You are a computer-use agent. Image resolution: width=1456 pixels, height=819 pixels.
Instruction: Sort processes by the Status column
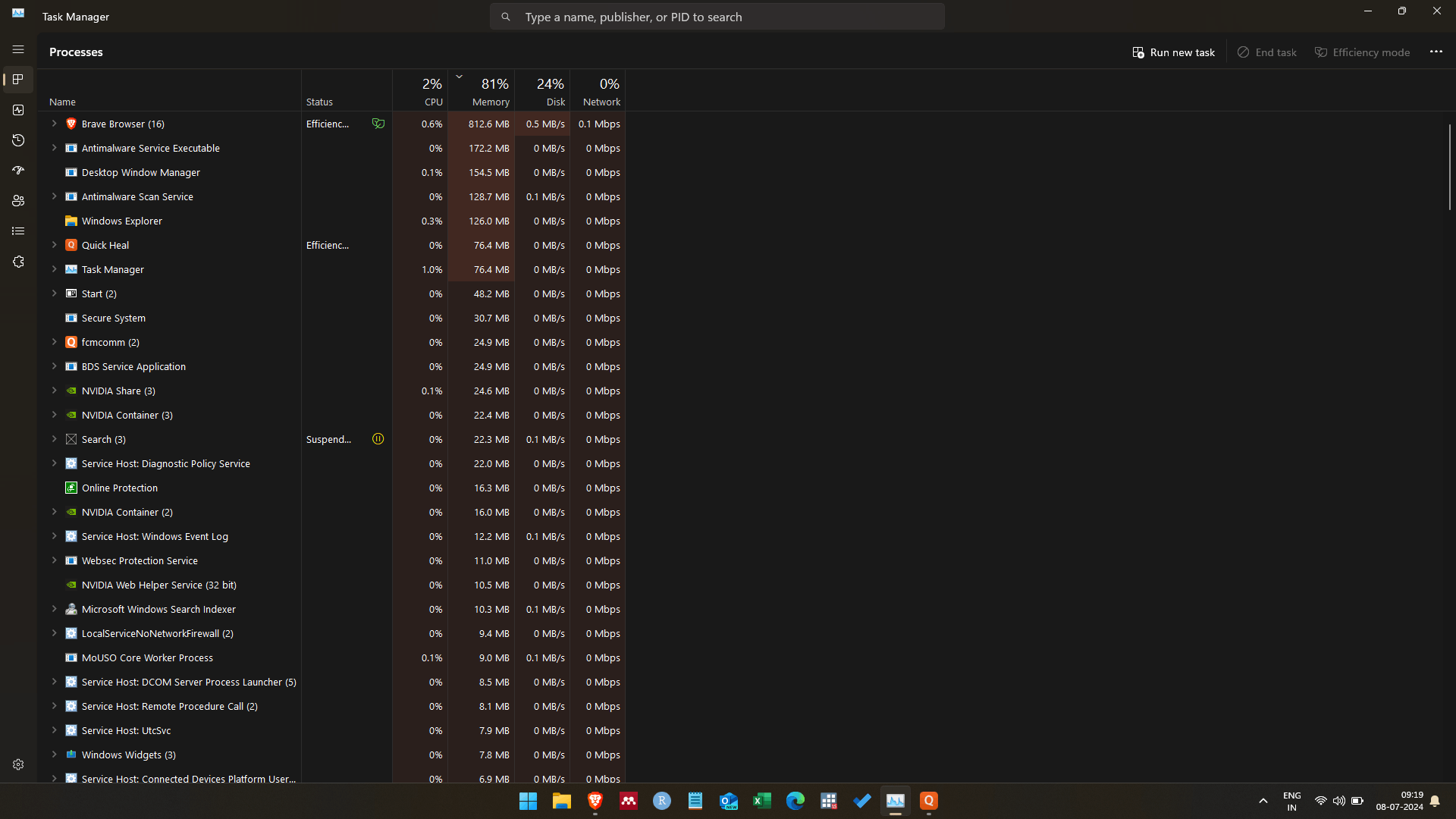click(347, 91)
